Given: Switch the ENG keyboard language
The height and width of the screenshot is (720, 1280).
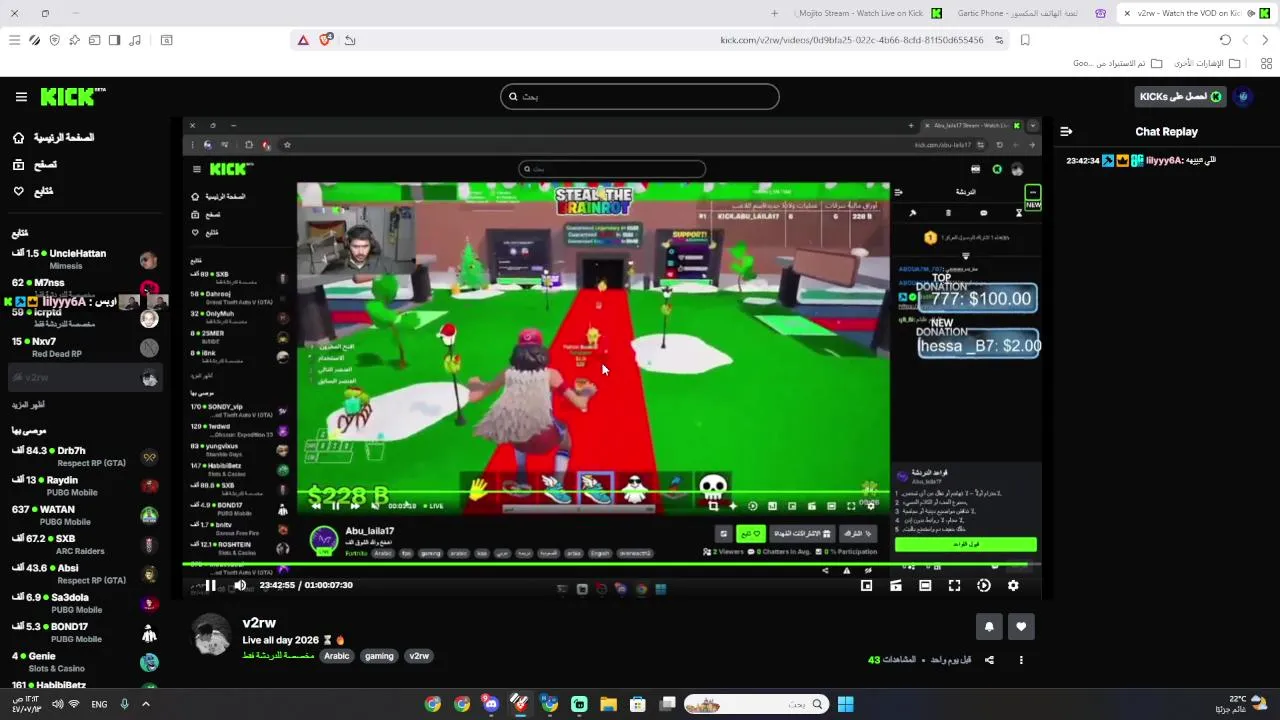Looking at the screenshot, I should pos(99,704).
